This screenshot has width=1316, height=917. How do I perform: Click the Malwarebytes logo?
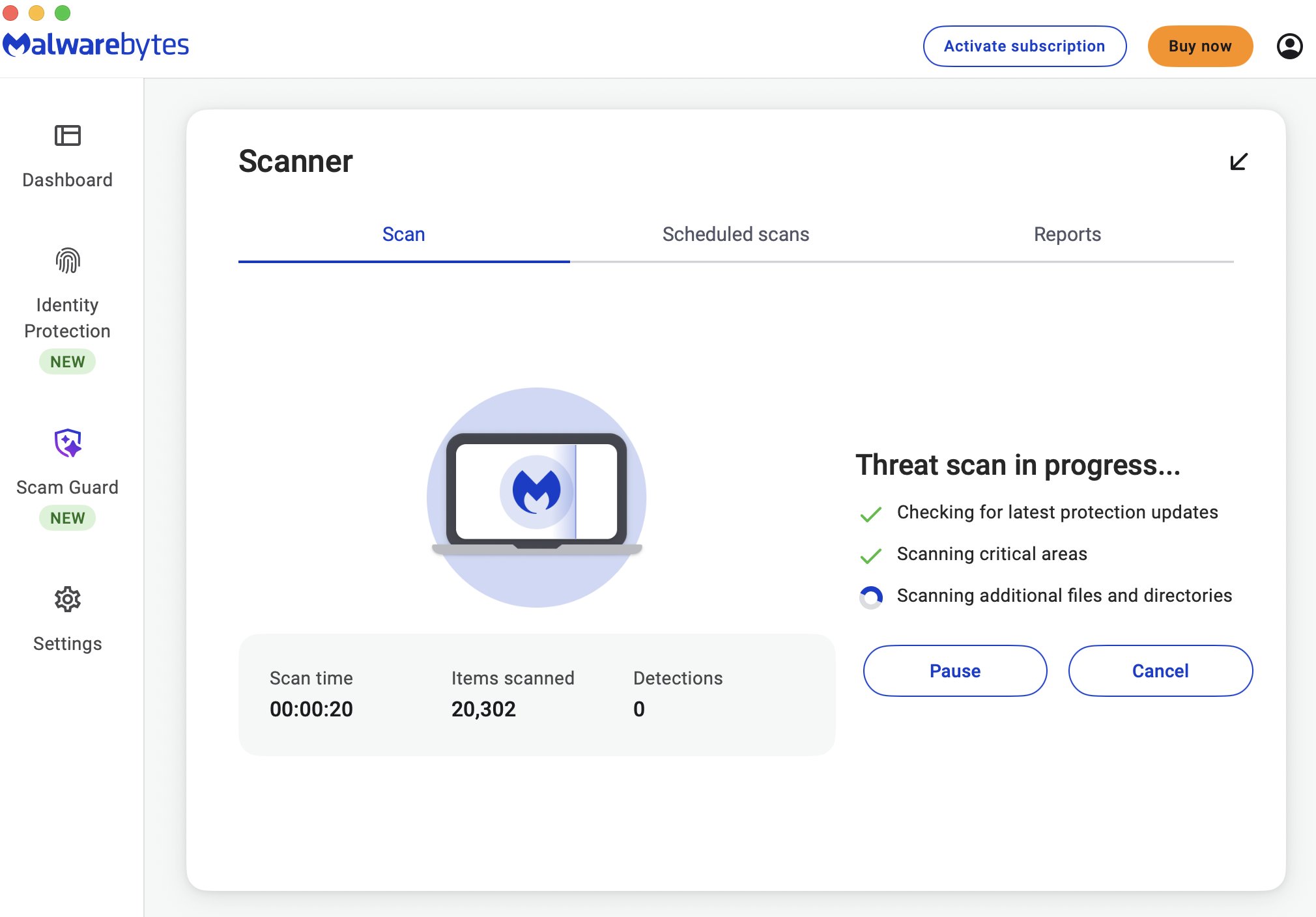(96, 45)
